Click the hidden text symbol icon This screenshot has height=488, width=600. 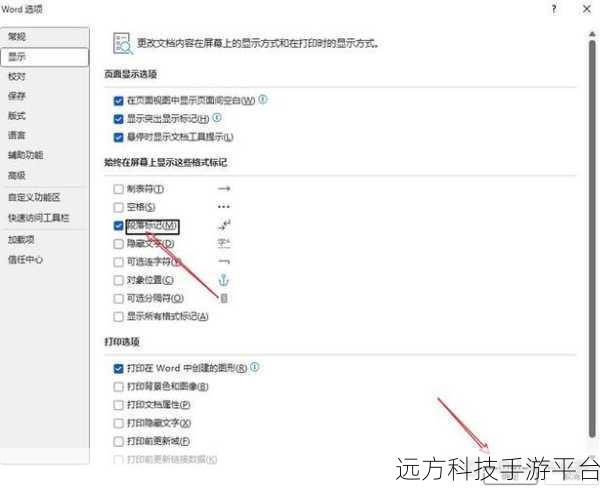(x=224, y=243)
